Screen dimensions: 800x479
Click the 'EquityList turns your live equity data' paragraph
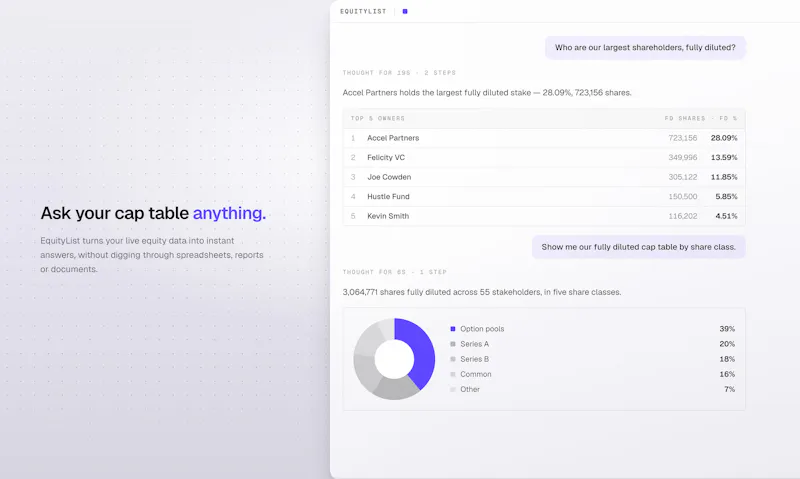pos(152,255)
